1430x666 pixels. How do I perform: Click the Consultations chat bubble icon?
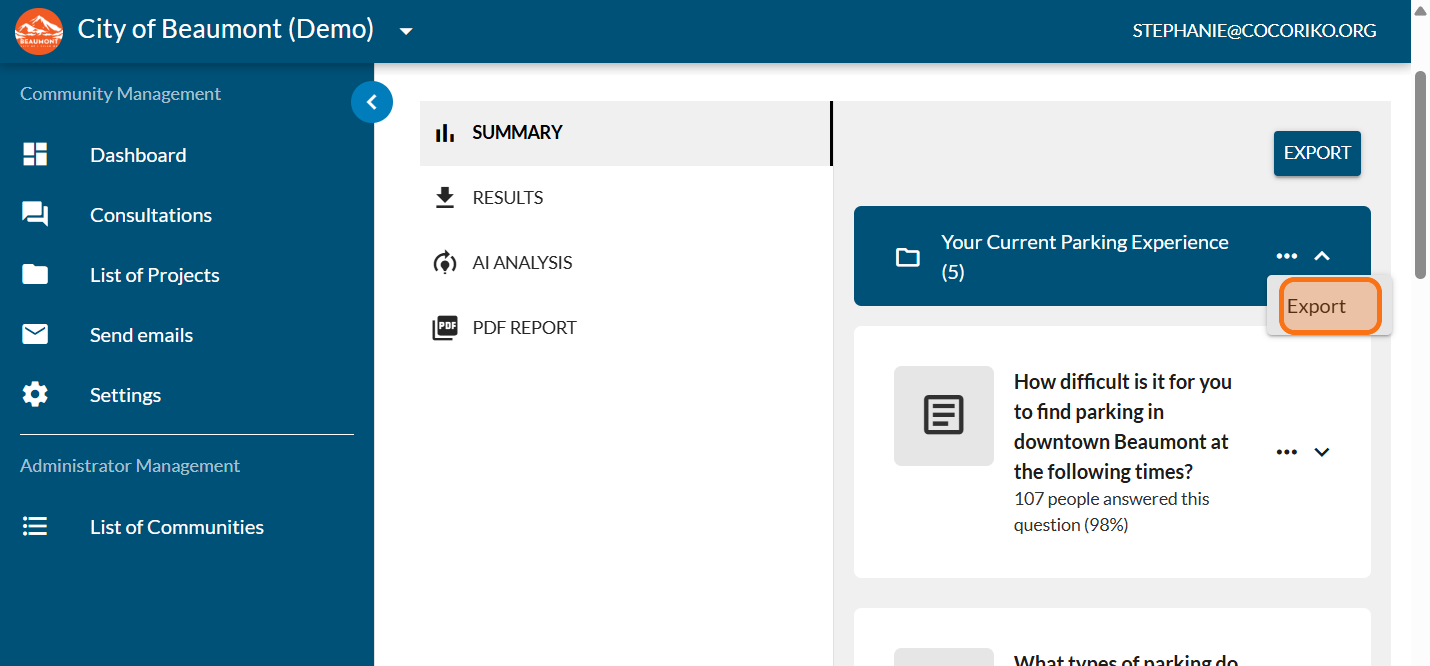coord(35,214)
